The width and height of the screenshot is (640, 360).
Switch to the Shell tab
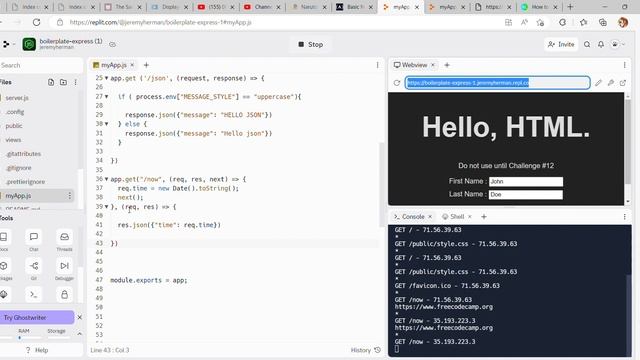point(453,217)
